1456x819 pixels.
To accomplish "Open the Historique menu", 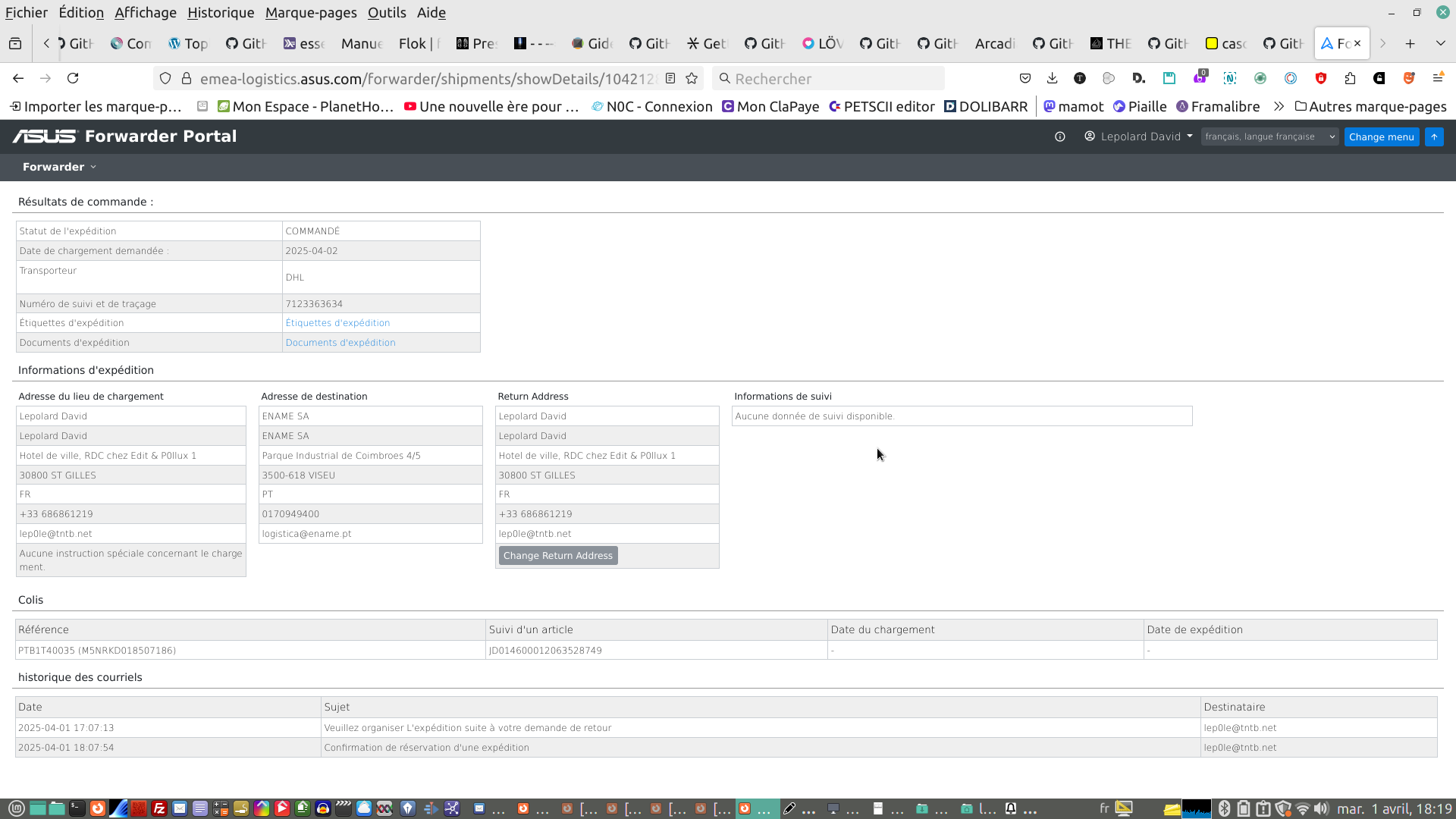I will click(x=221, y=12).
